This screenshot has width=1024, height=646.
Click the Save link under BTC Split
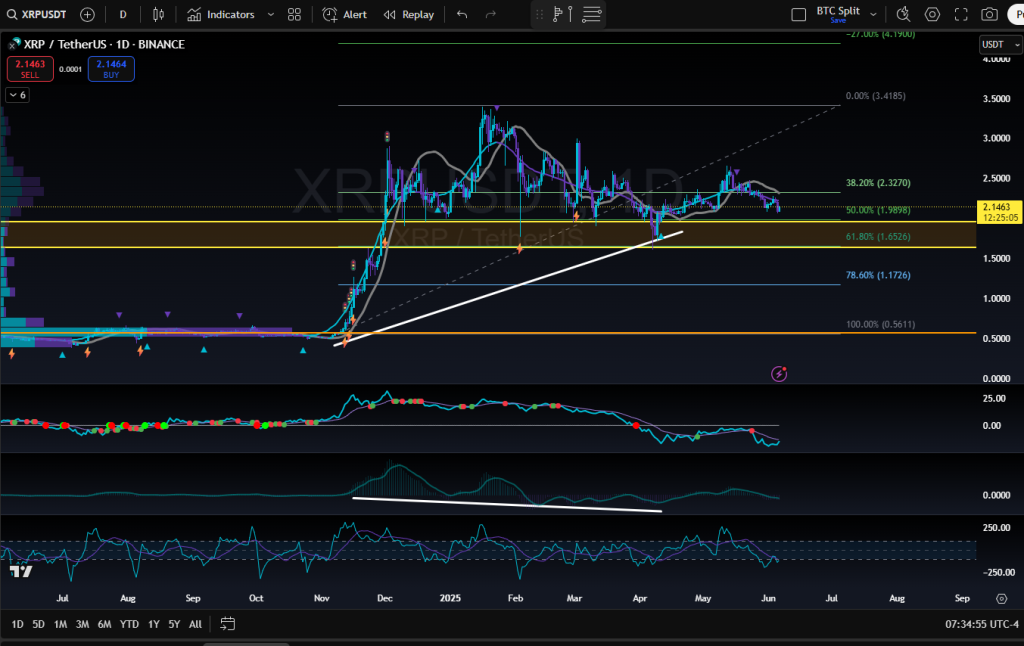click(x=838, y=21)
